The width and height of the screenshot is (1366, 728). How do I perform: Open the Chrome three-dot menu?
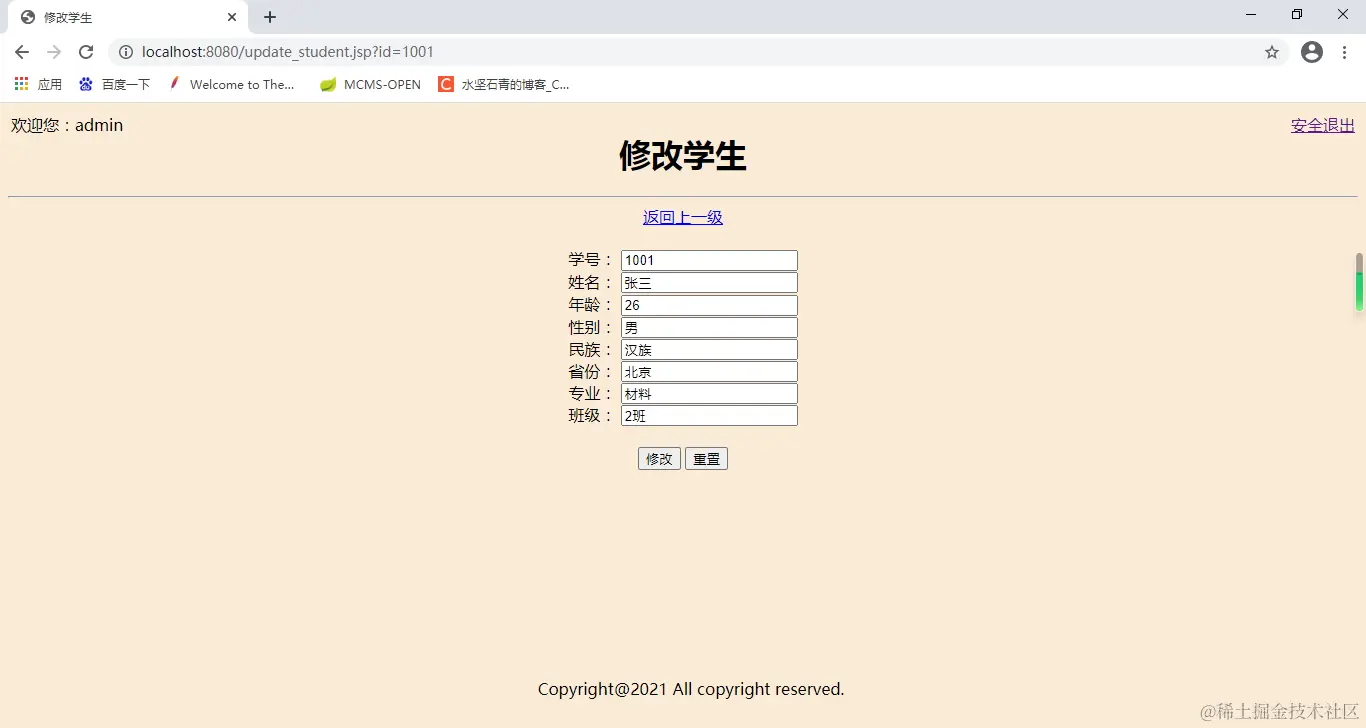pos(1344,52)
